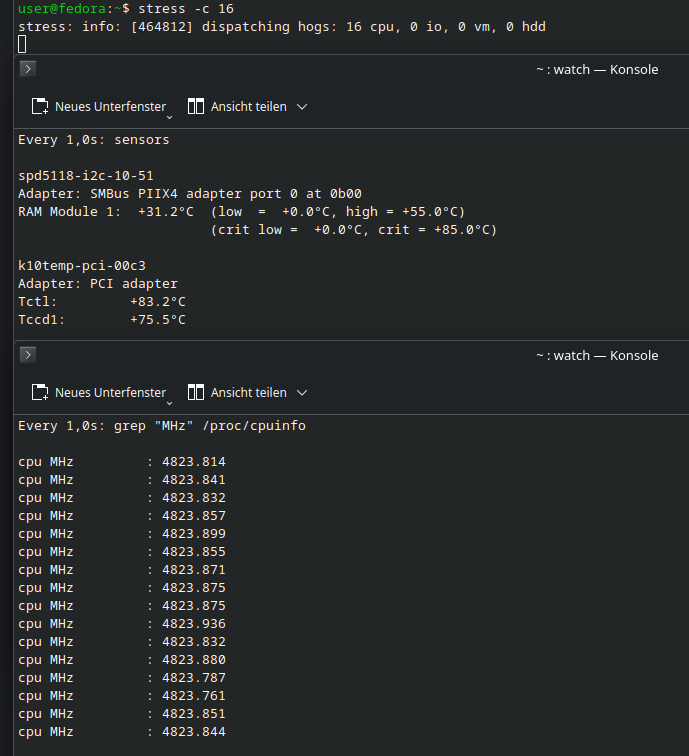Screen dimensions: 689x756
Task: Click the 'spd5118-i2c-10-51' chip name
Action: (86, 176)
